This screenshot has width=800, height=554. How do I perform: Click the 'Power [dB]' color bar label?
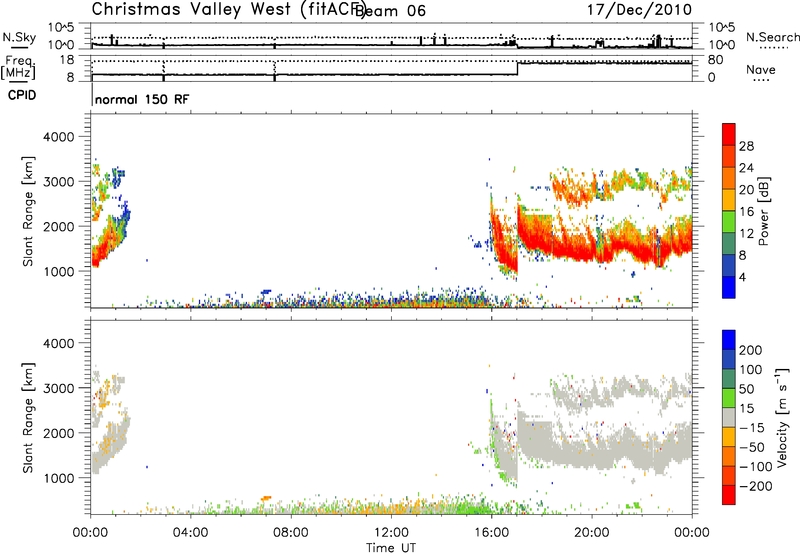[x=763, y=211]
